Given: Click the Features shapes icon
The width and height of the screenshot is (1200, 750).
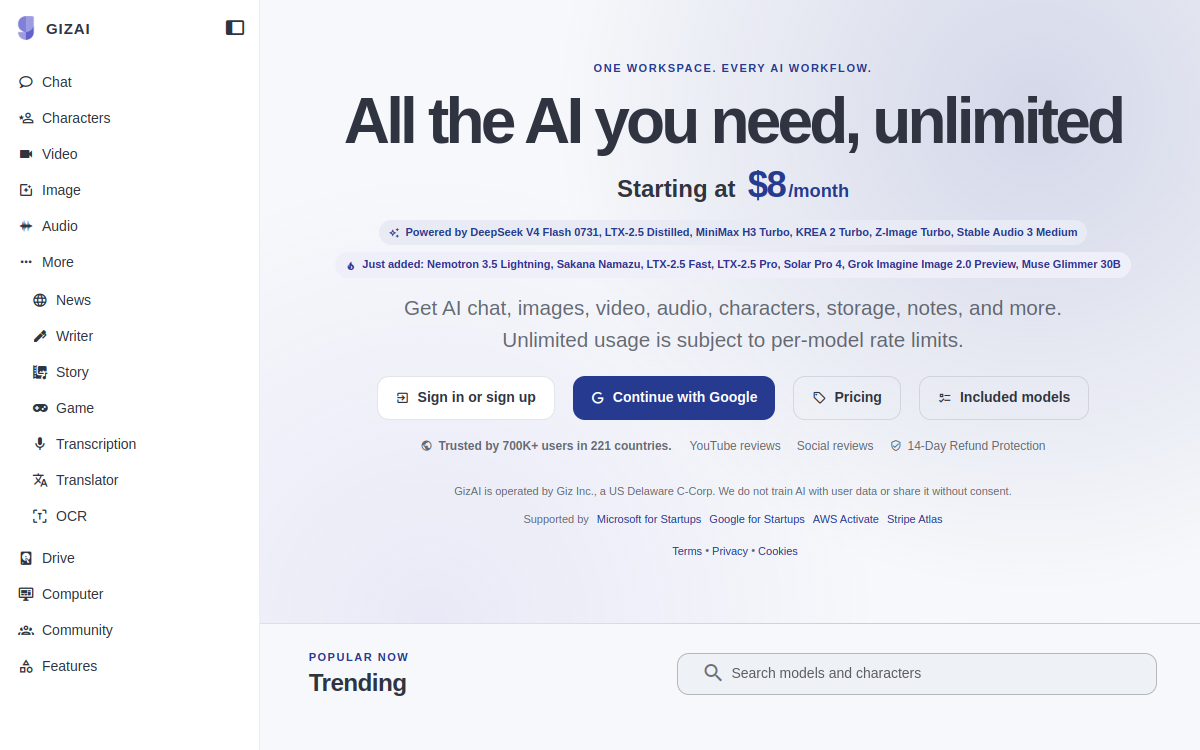Looking at the screenshot, I should (26, 666).
